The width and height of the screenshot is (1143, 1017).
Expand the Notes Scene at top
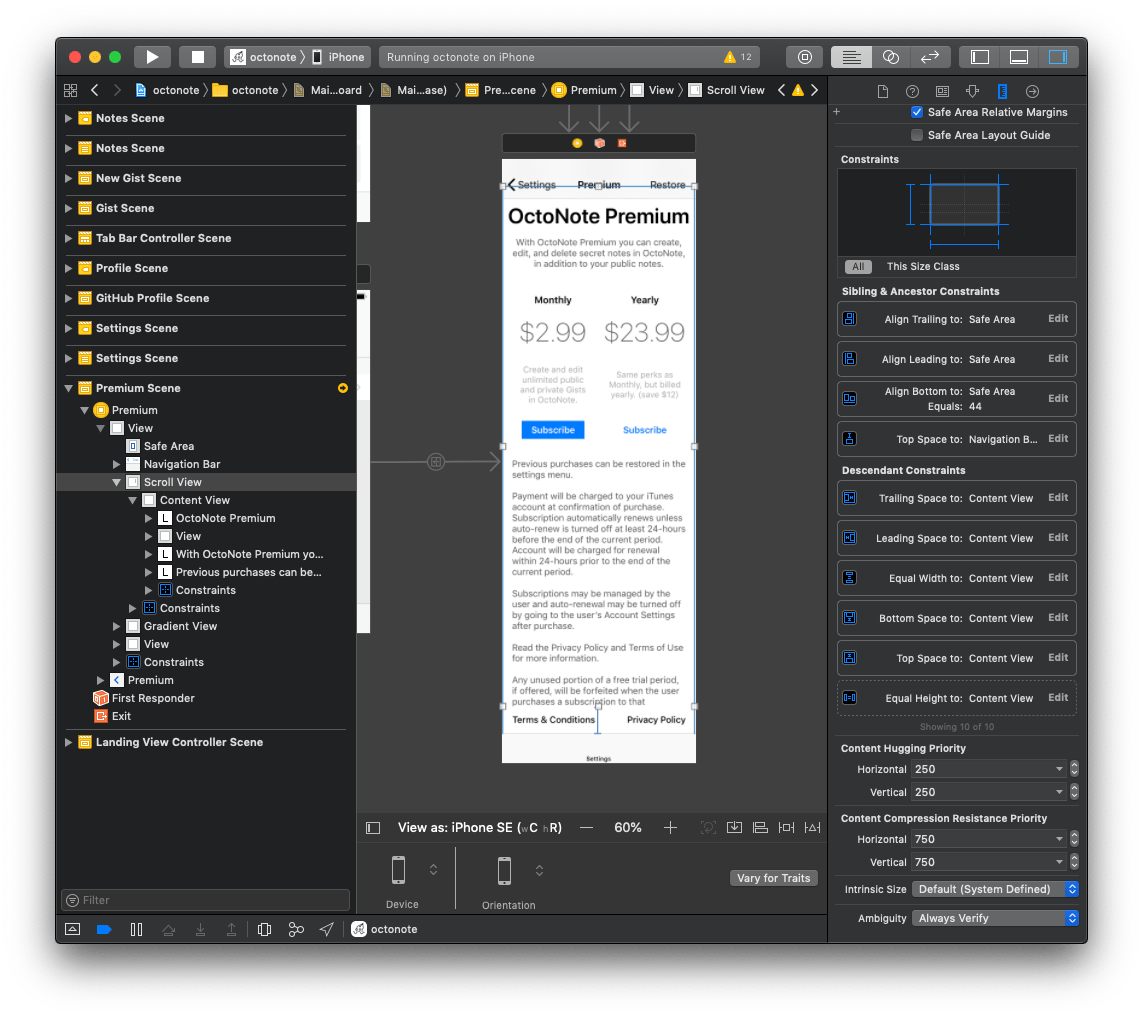[x=69, y=118]
